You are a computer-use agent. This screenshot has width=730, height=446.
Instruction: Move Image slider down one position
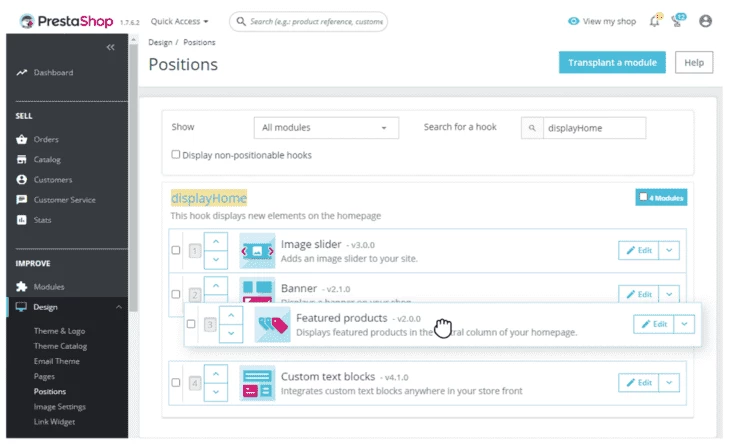[217, 260]
